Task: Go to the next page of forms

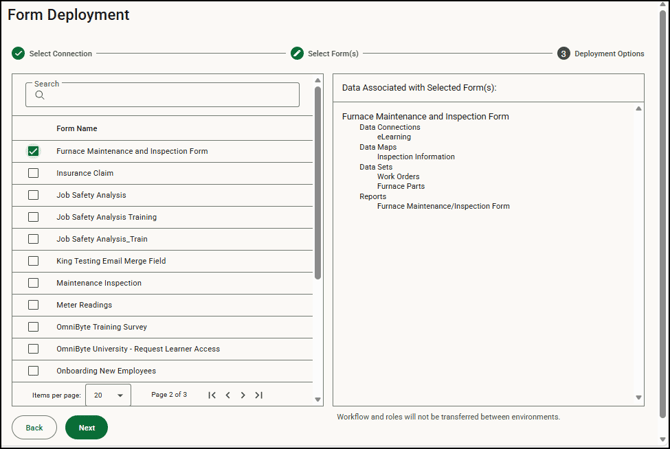Action: [243, 396]
